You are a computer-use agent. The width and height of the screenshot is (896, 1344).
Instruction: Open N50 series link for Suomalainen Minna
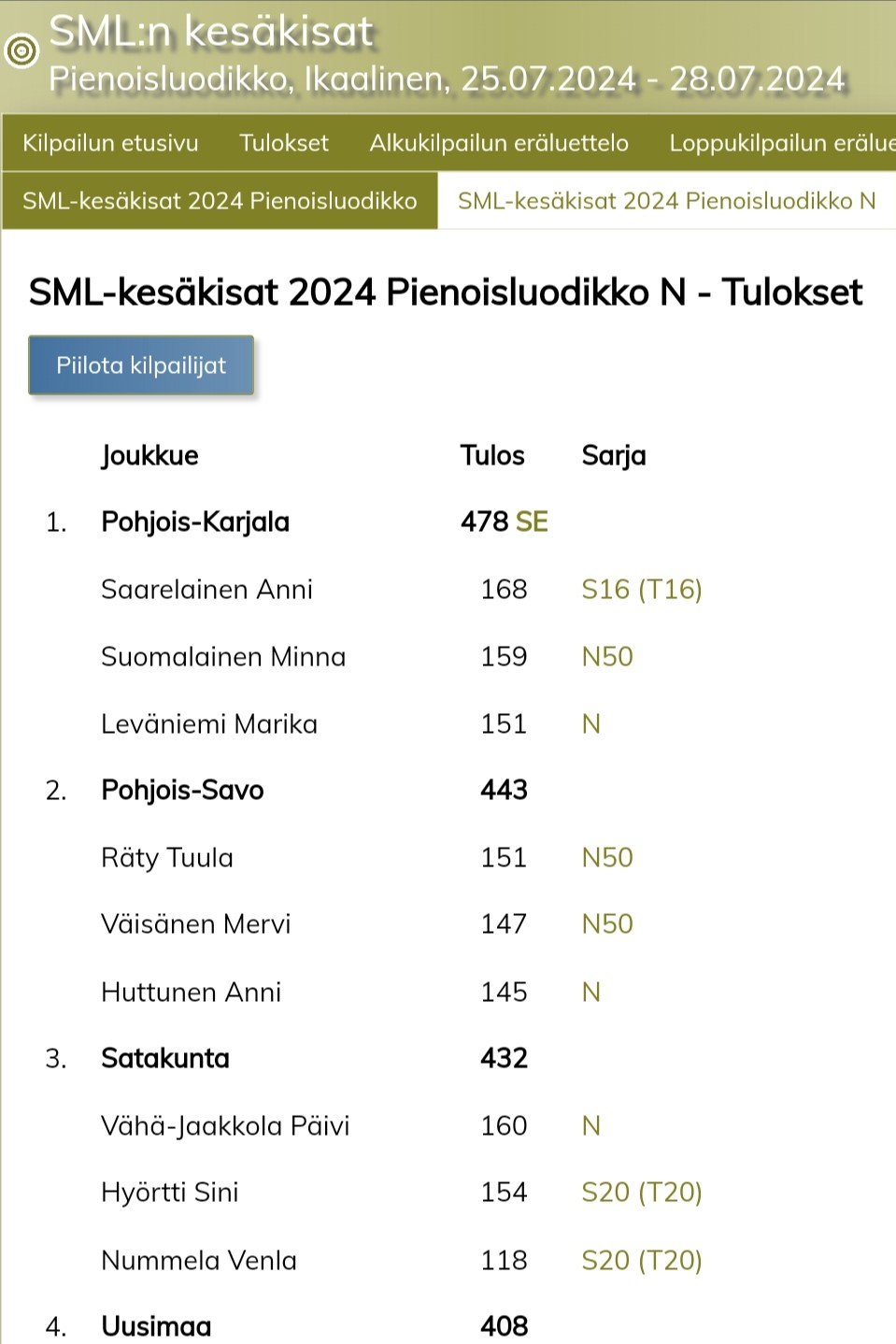tap(607, 657)
